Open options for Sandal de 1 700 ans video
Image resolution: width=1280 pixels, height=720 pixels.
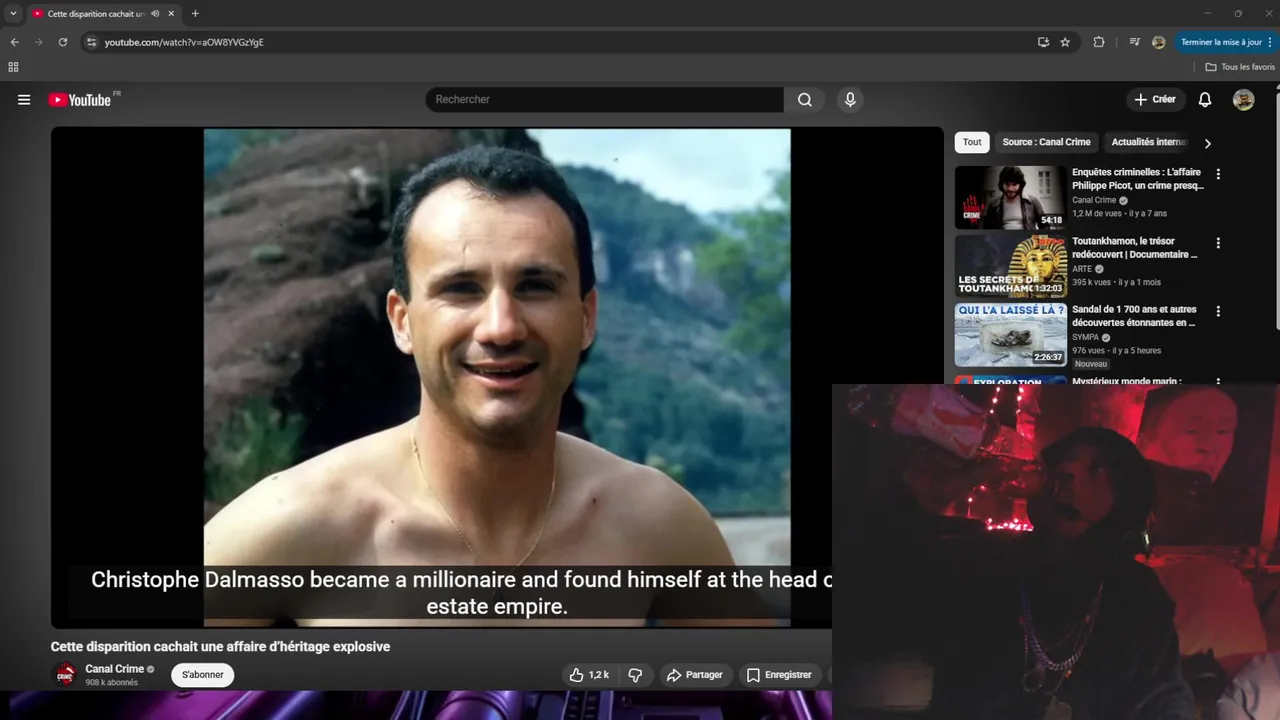pos(1218,311)
